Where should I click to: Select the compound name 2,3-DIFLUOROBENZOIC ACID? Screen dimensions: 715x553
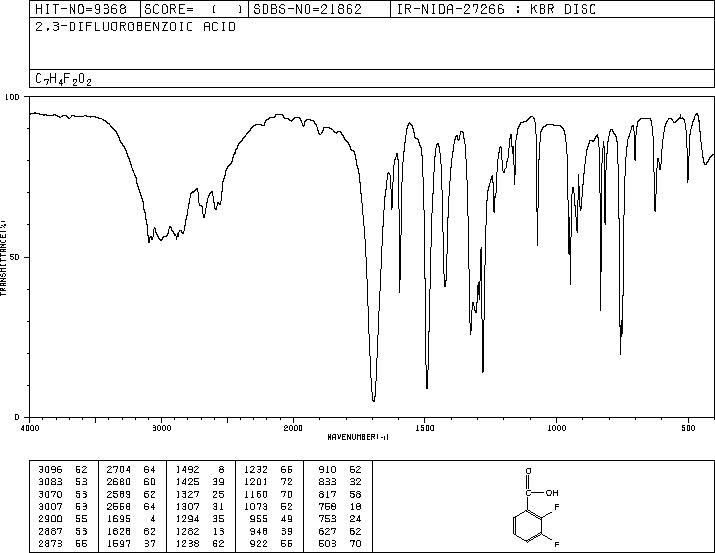[x=135, y=27]
